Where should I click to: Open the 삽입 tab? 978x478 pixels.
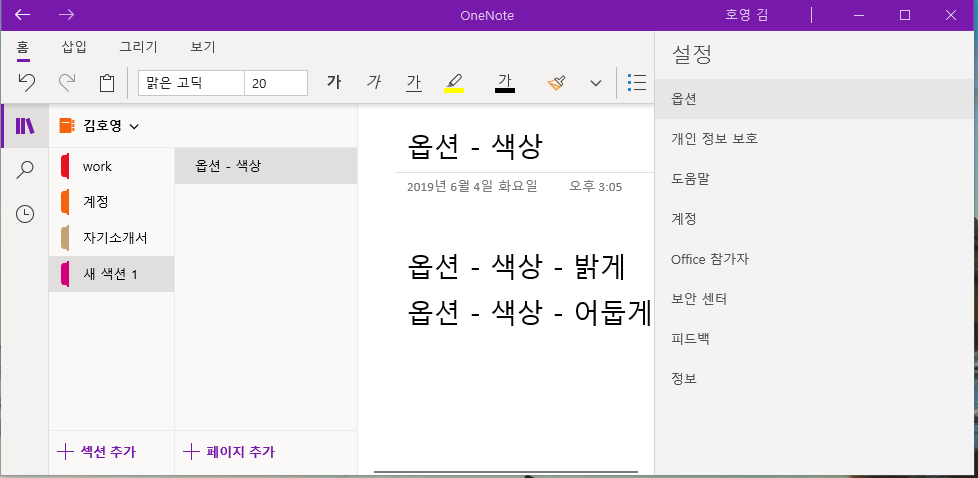[74, 47]
